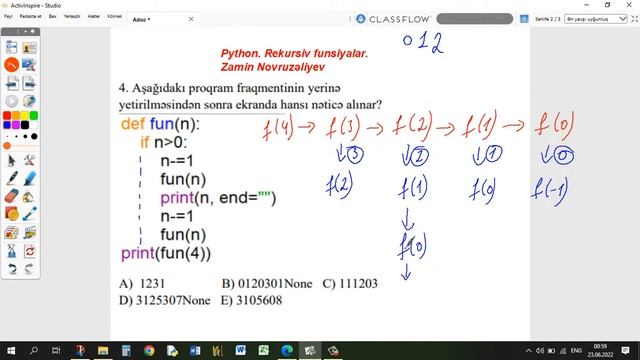Click the blue page browser icon near Səhifə 2/3
The height and width of the screenshot is (360, 640).
pyautogui.click(x=524, y=19)
